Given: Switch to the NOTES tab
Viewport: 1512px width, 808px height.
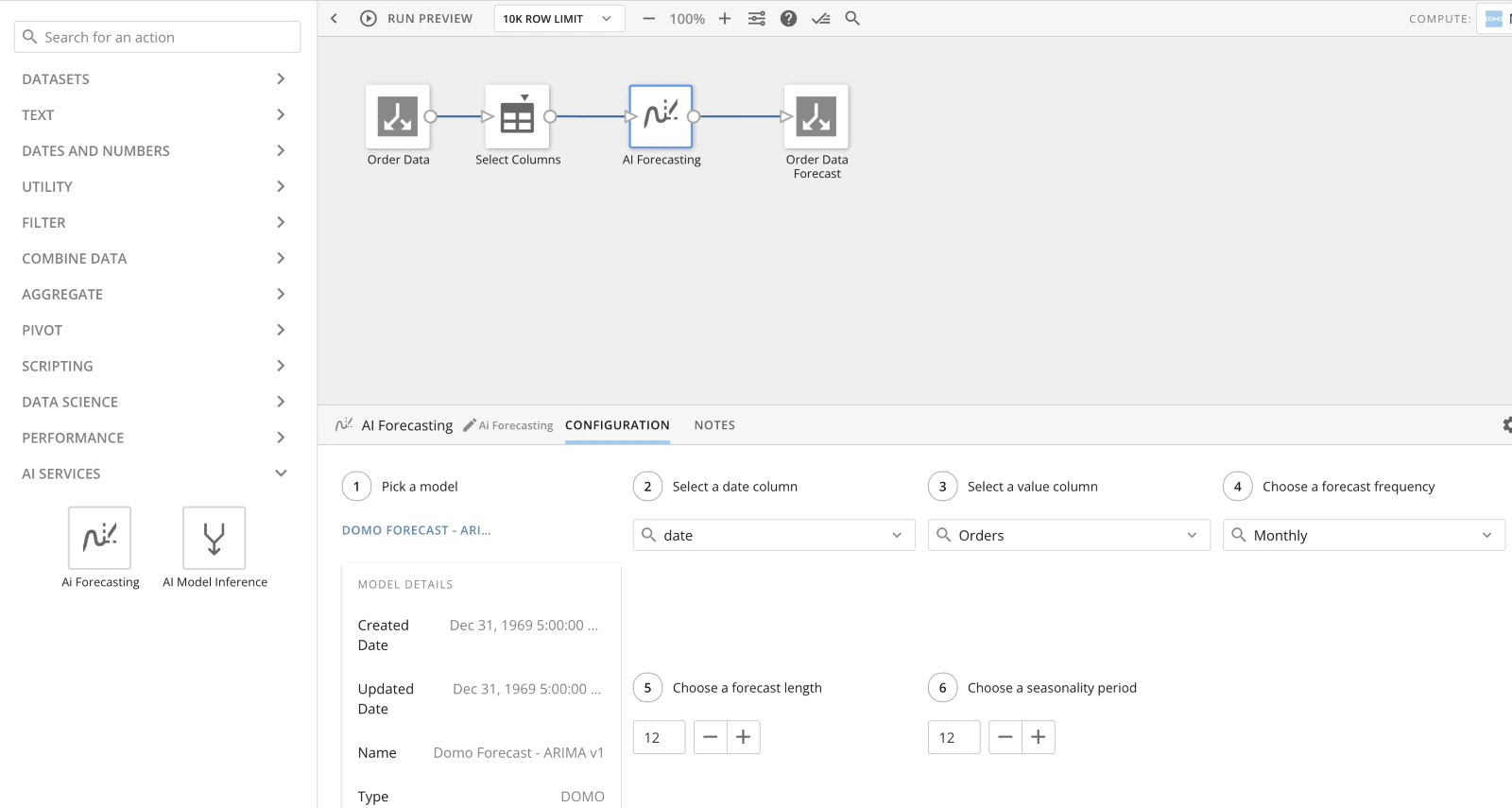Looking at the screenshot, I should coord(714,425).
